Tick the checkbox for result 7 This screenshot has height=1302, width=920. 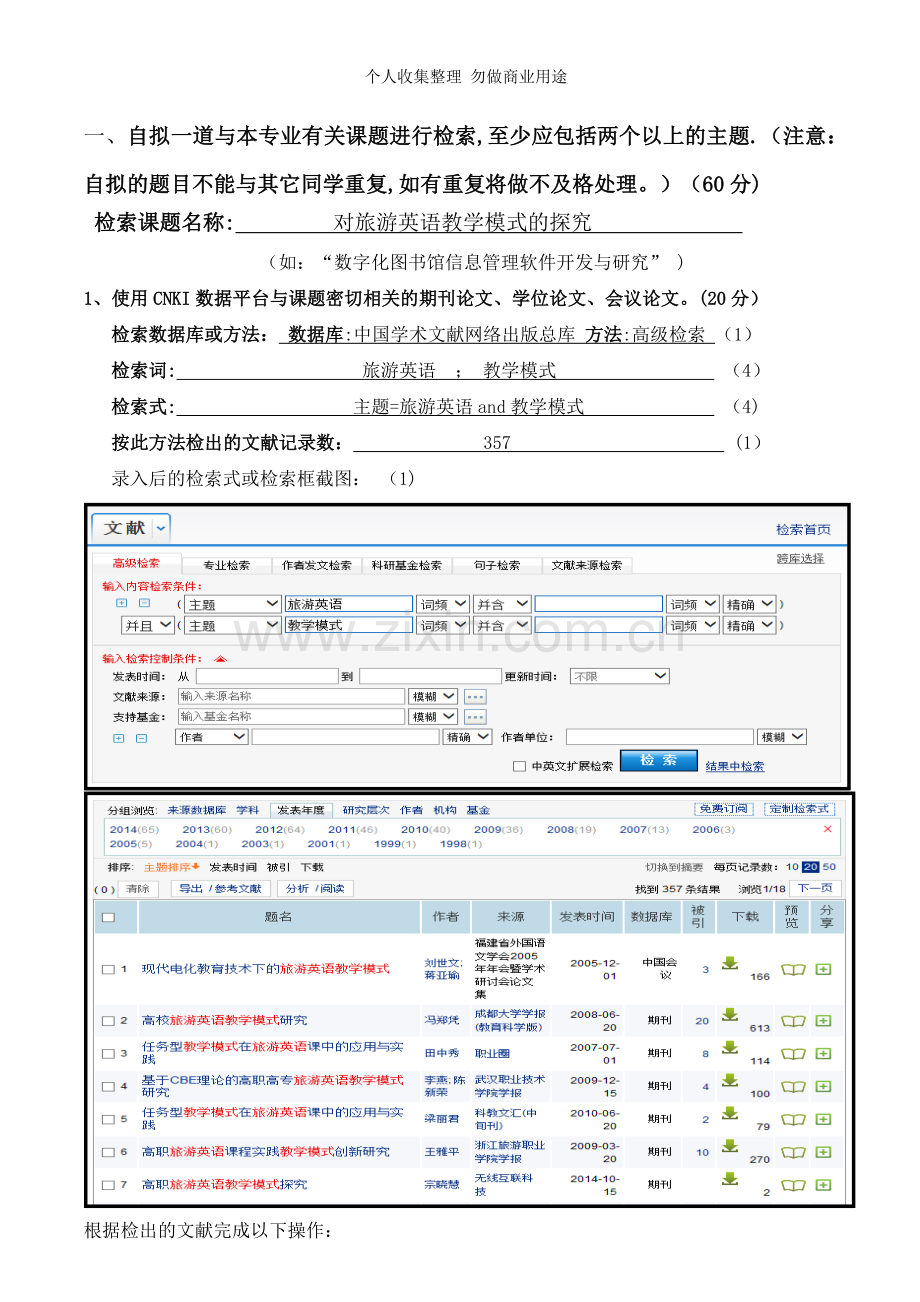pos(108,1185)
